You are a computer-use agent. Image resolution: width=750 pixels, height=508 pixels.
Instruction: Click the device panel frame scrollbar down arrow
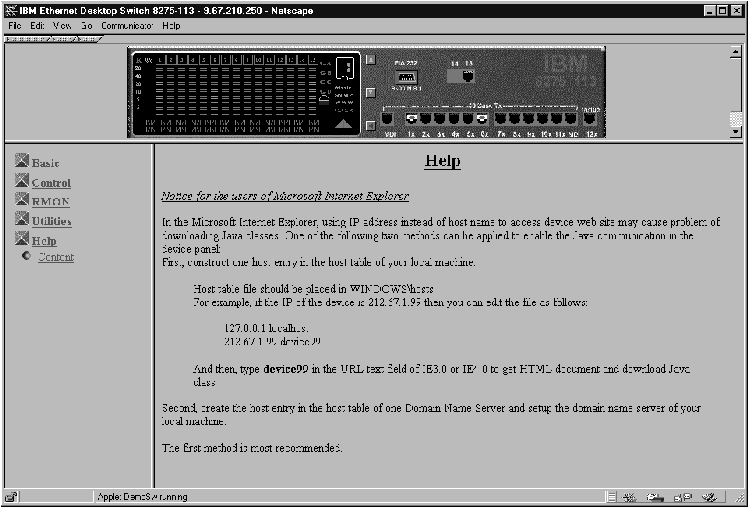coord(736,131)
